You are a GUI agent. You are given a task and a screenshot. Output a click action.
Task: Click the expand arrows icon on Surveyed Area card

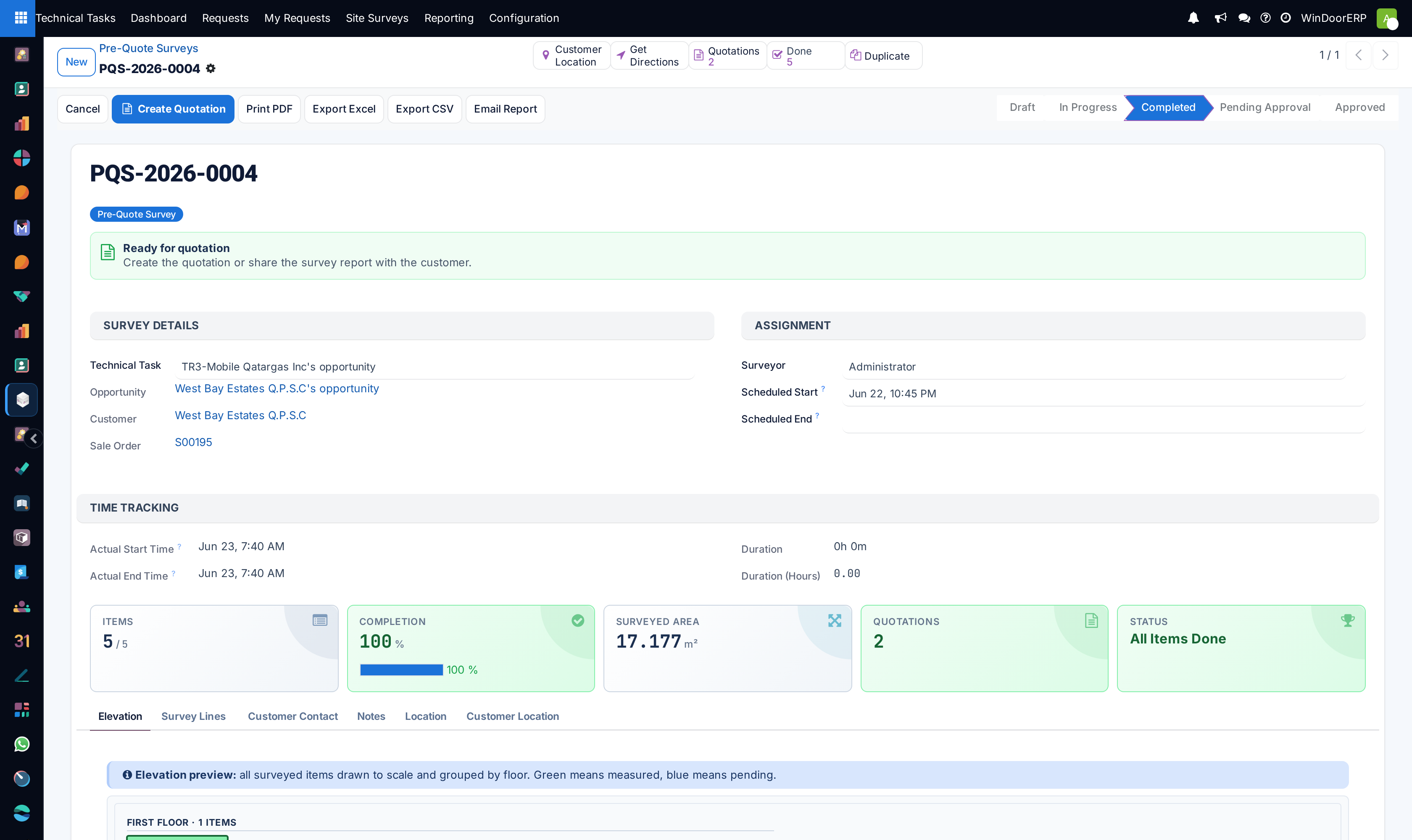click(834, 620)
